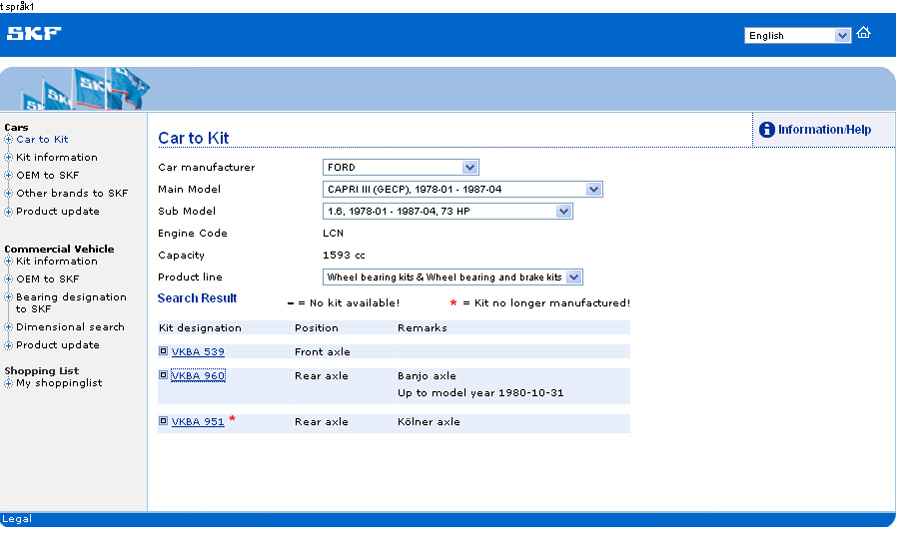Open Kit information under Cars

click(57, 157)
